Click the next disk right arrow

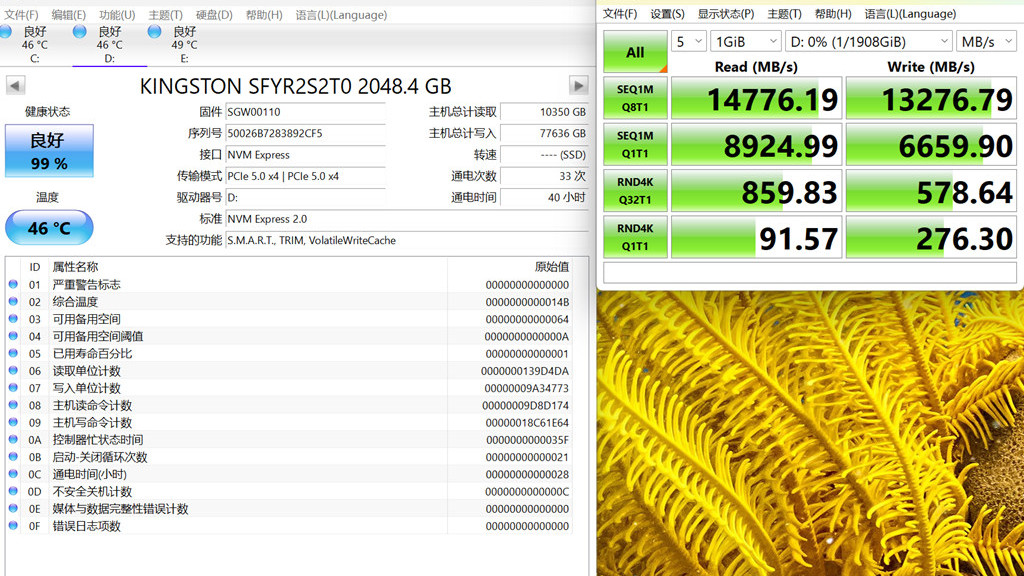point(578,85)
